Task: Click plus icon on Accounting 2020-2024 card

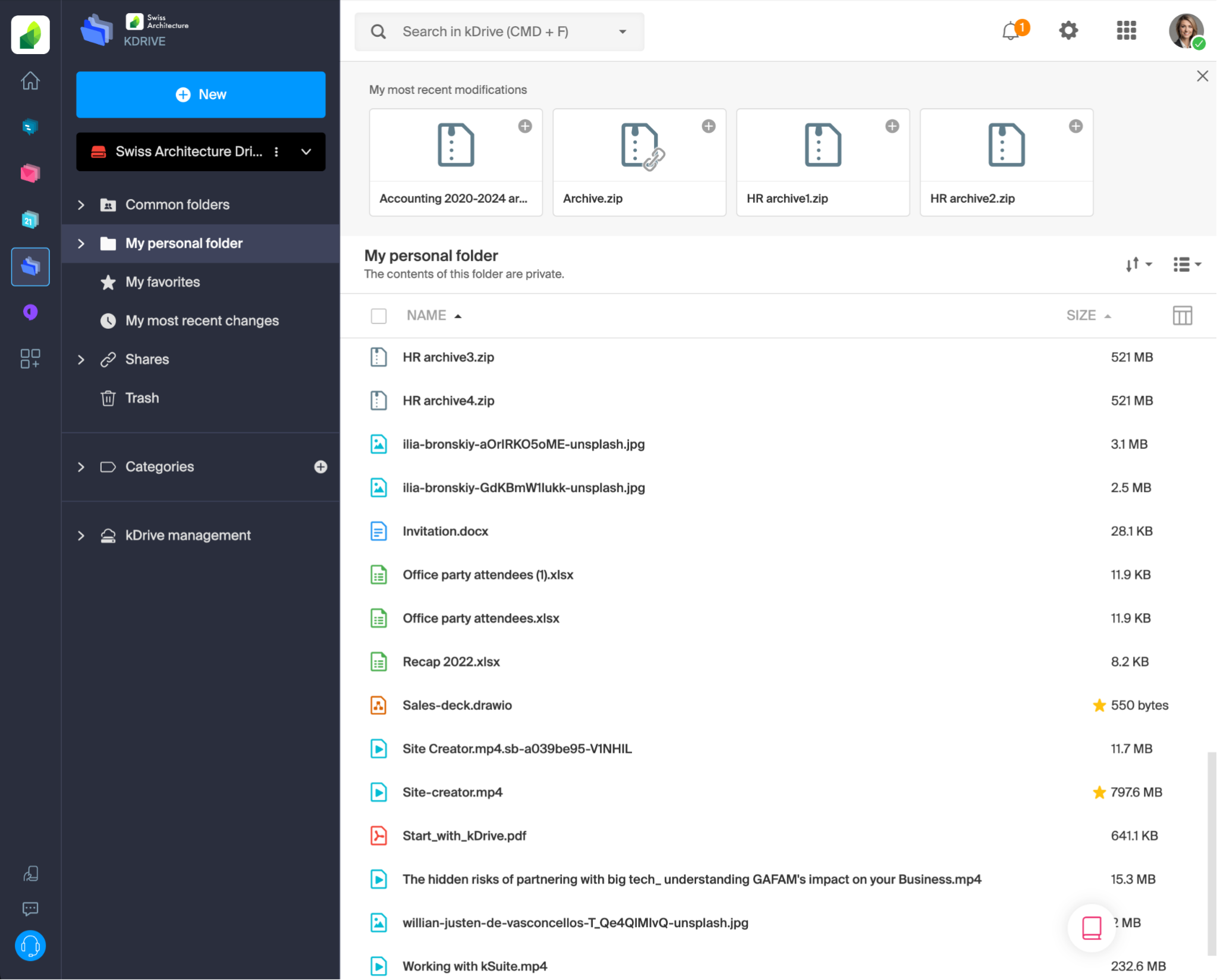Action: click(525, 126)
